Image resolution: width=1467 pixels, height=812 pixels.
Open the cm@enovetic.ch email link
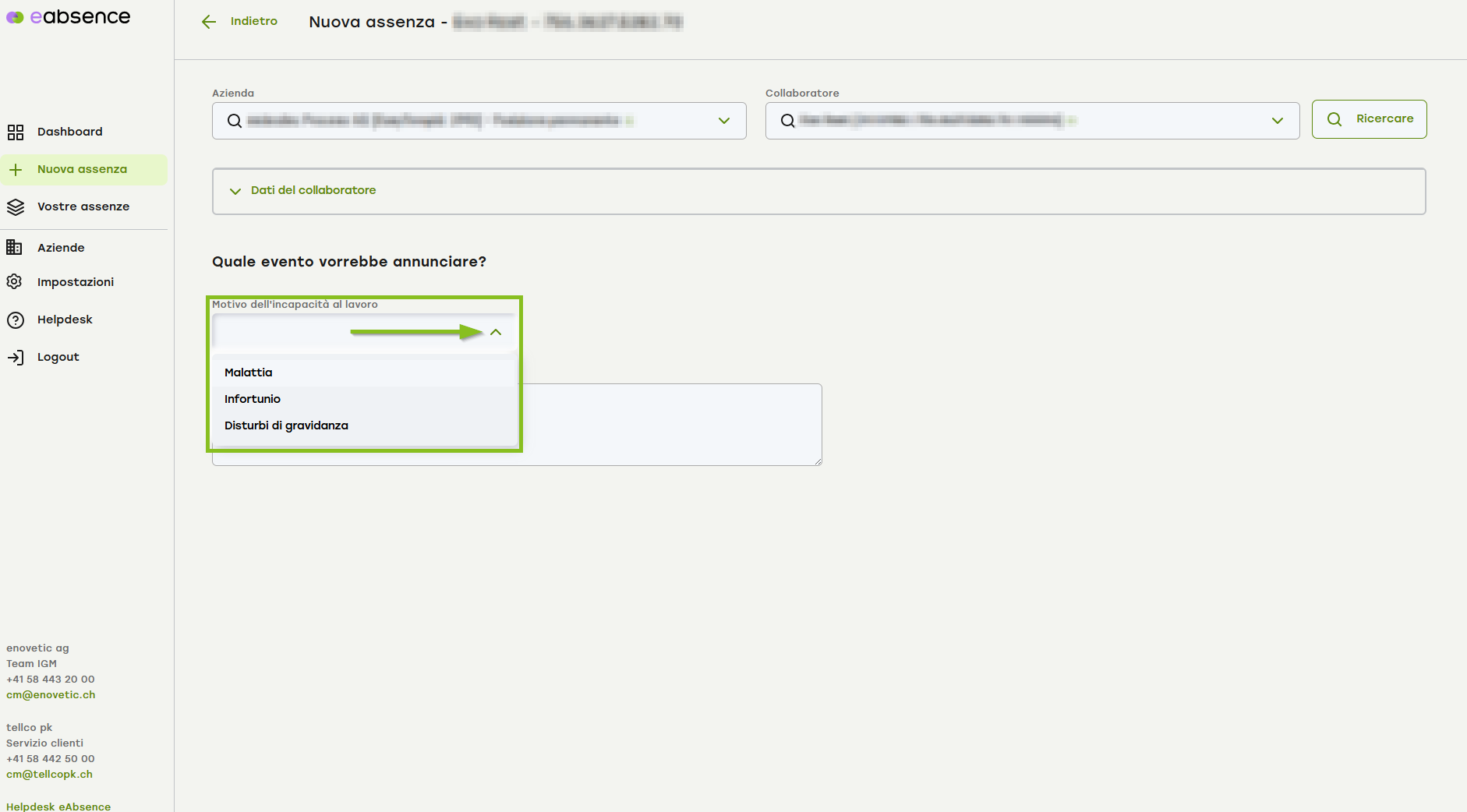[x=51, y=694]
